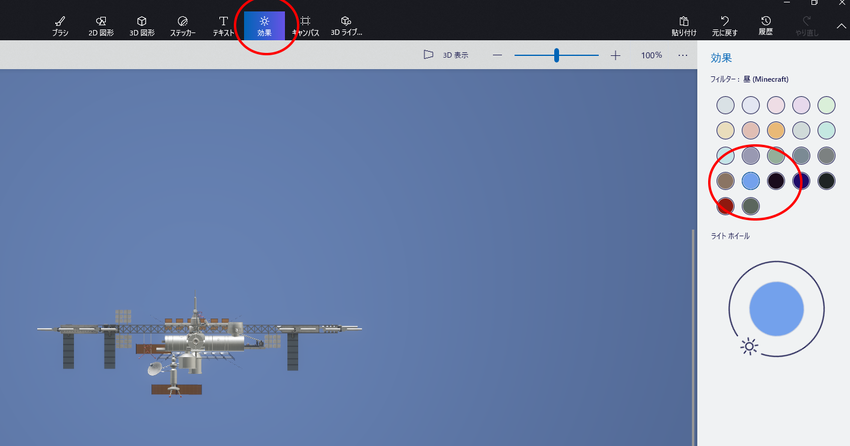Apply the cream beige filter swatch
Screen dimensions: 850x446
(x=725, y=130)
